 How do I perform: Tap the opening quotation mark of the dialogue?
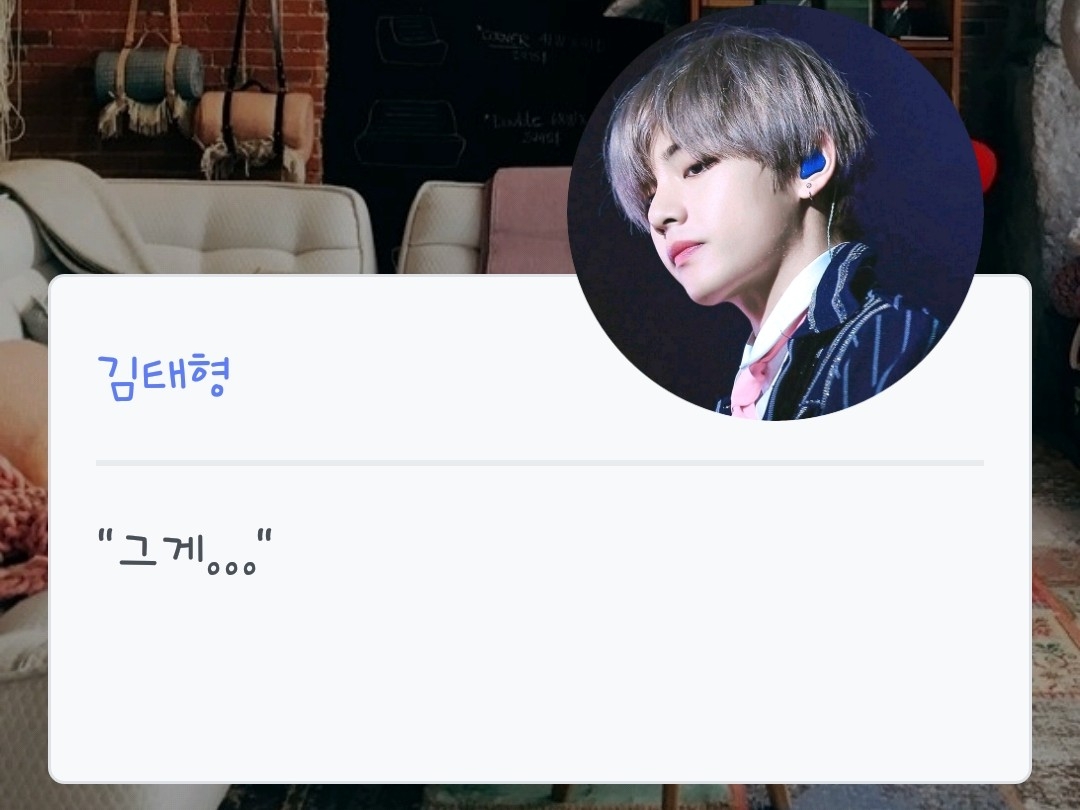click(105, 537)
